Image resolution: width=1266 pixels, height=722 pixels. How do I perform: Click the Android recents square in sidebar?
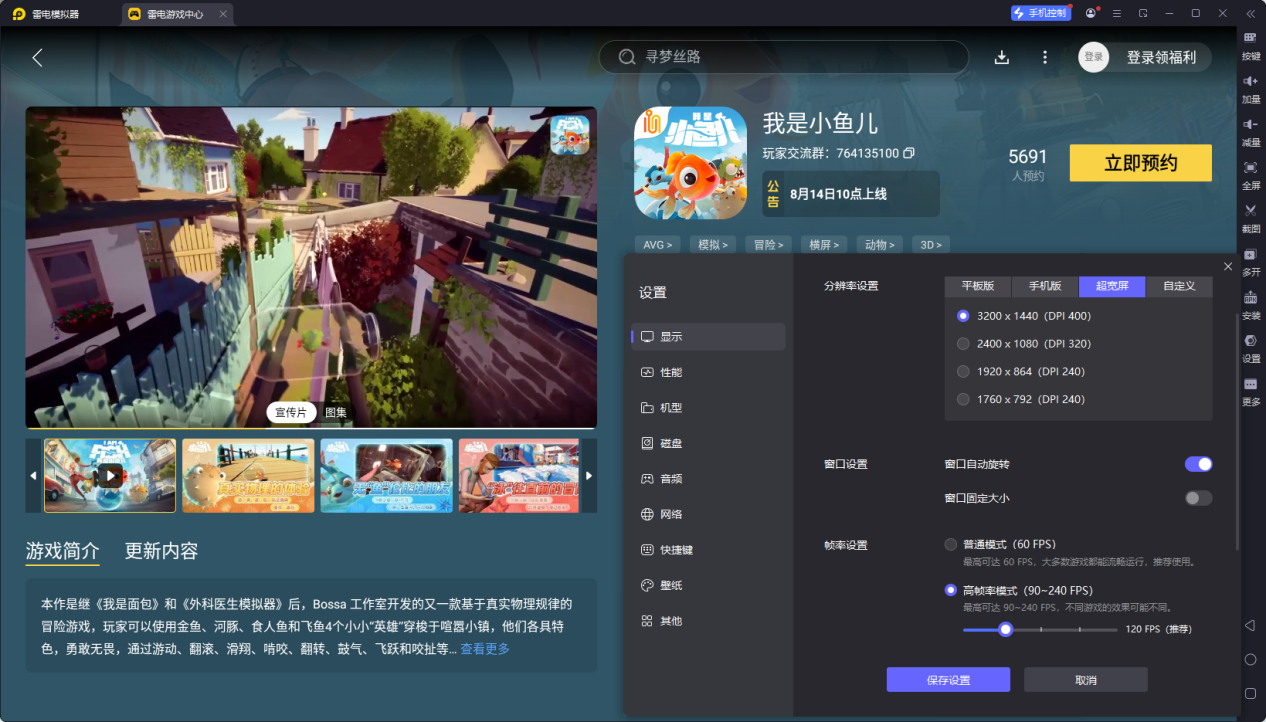(1250, 693)
